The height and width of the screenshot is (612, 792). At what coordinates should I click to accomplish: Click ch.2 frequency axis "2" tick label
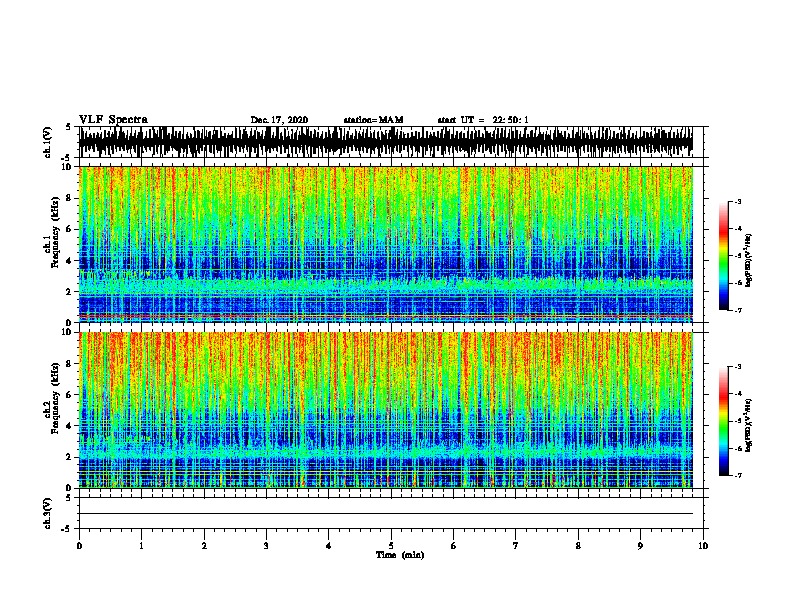pos(69,457)
